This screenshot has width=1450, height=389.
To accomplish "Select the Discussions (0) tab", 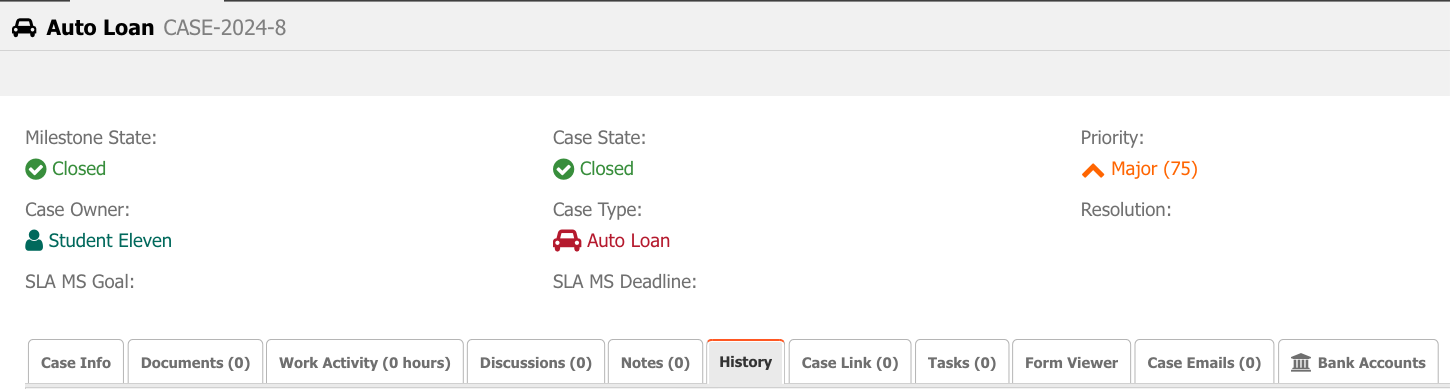I will click(536, 363).
